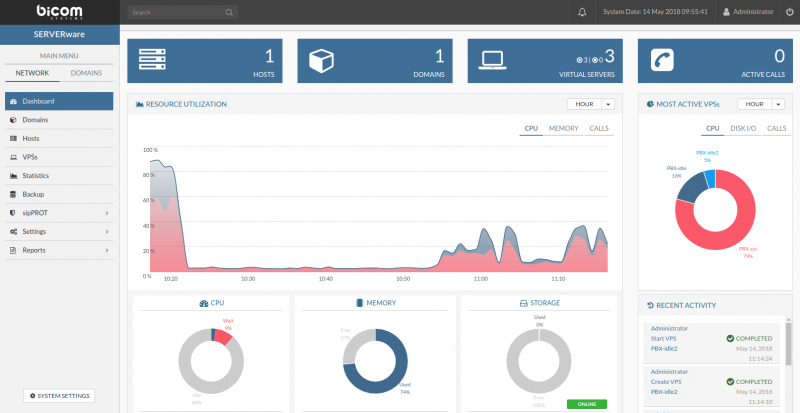
Task: Click the power logout icon
Action: coord(790,12)
